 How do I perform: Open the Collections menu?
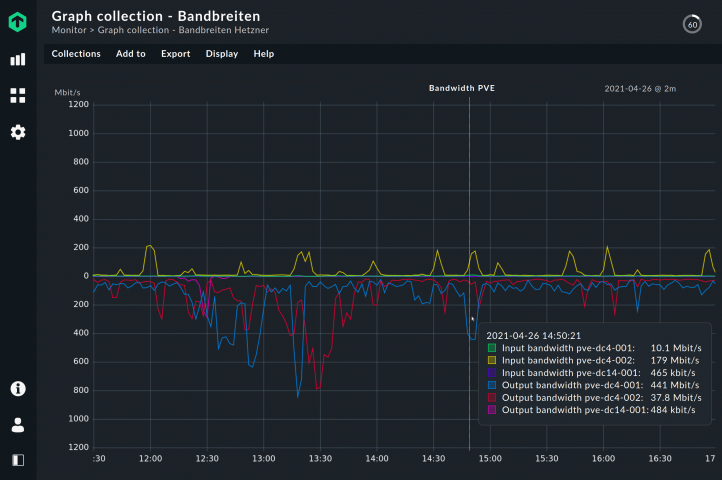[x=76, y=54]
